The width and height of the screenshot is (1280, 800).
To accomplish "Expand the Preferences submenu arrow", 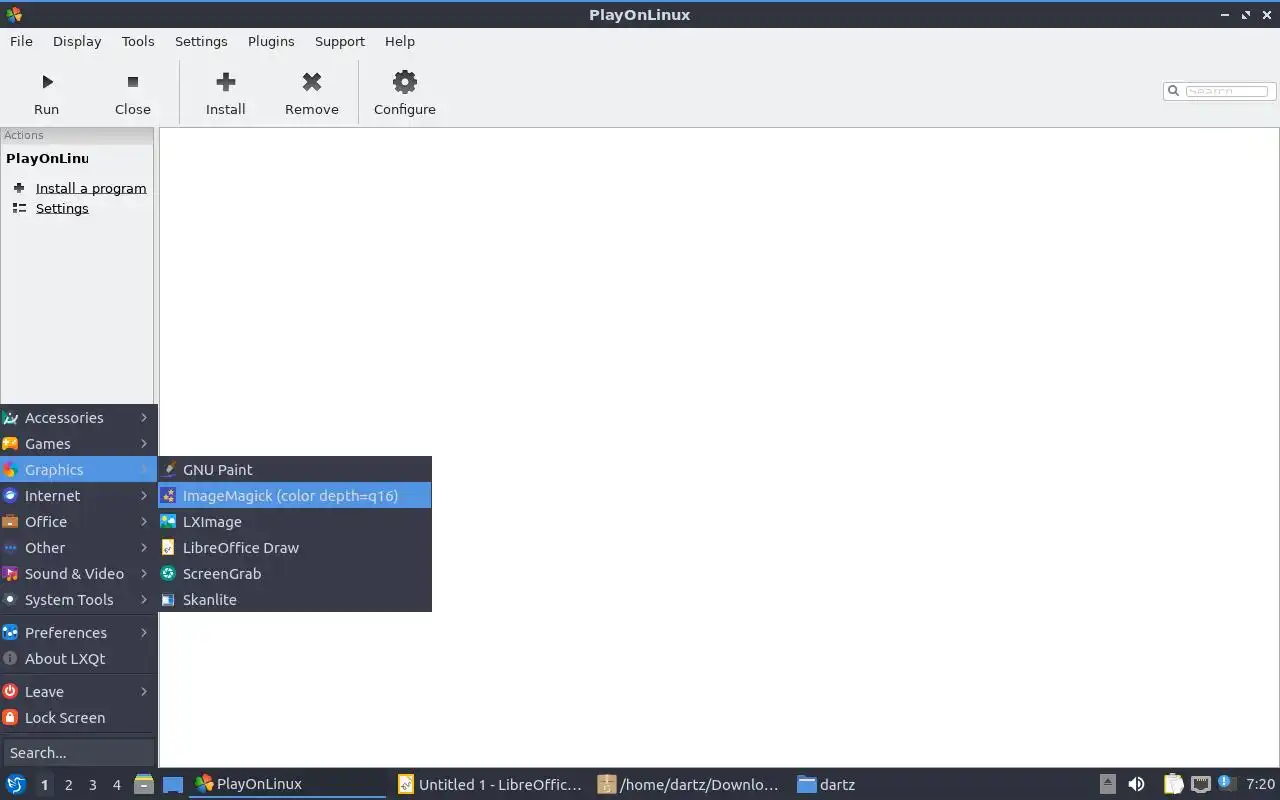I will [x=144, y=632].
